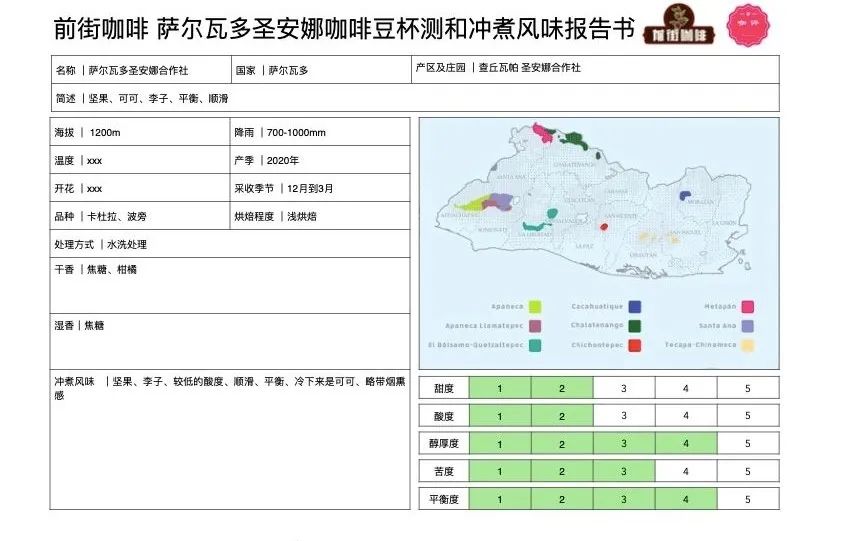Screen dimensions: 842x541
Task: Click the Apaneca yellow-green legend swatch
Action: point(535,307)
